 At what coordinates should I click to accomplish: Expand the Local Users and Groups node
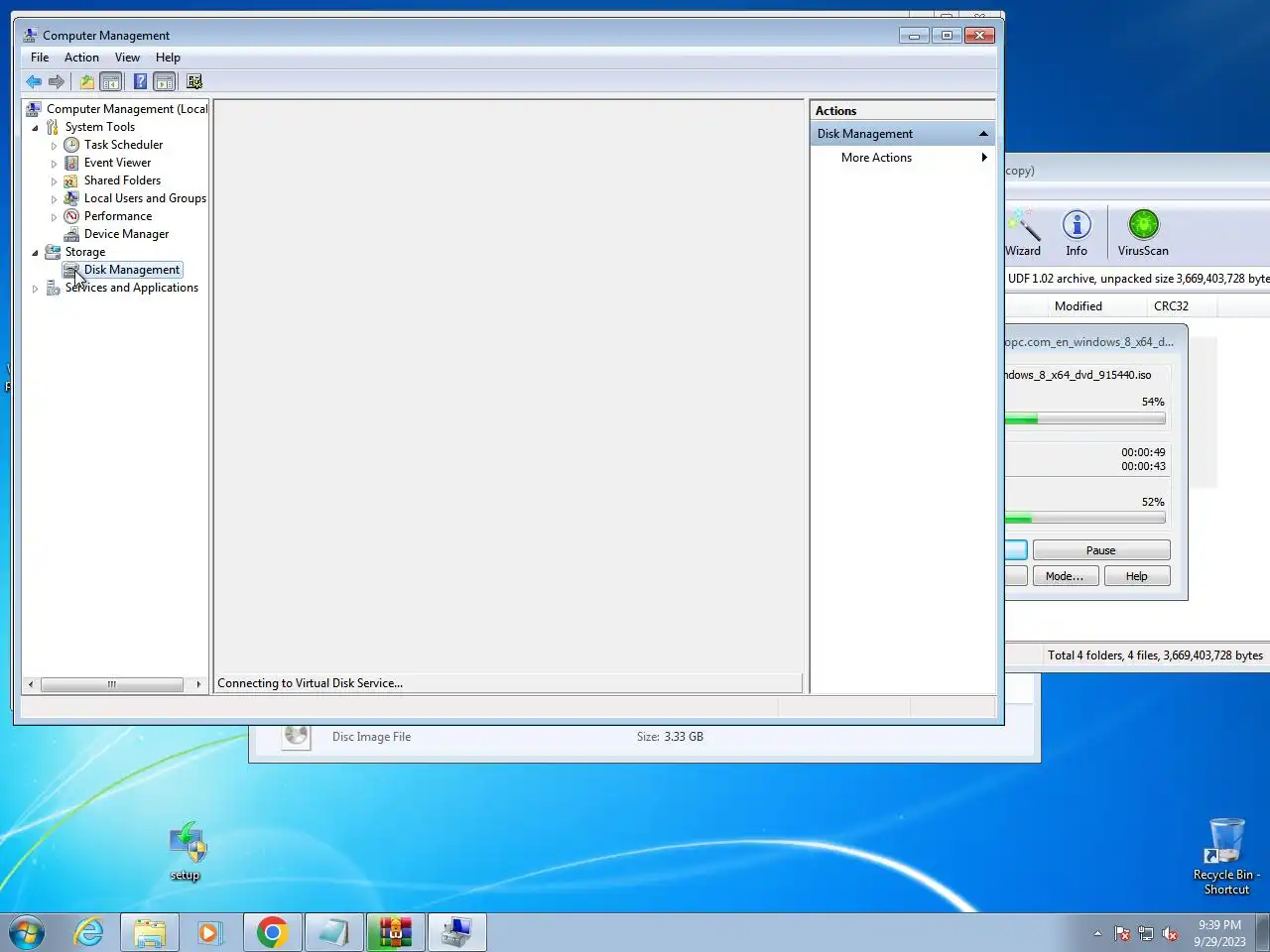point(54,199)
